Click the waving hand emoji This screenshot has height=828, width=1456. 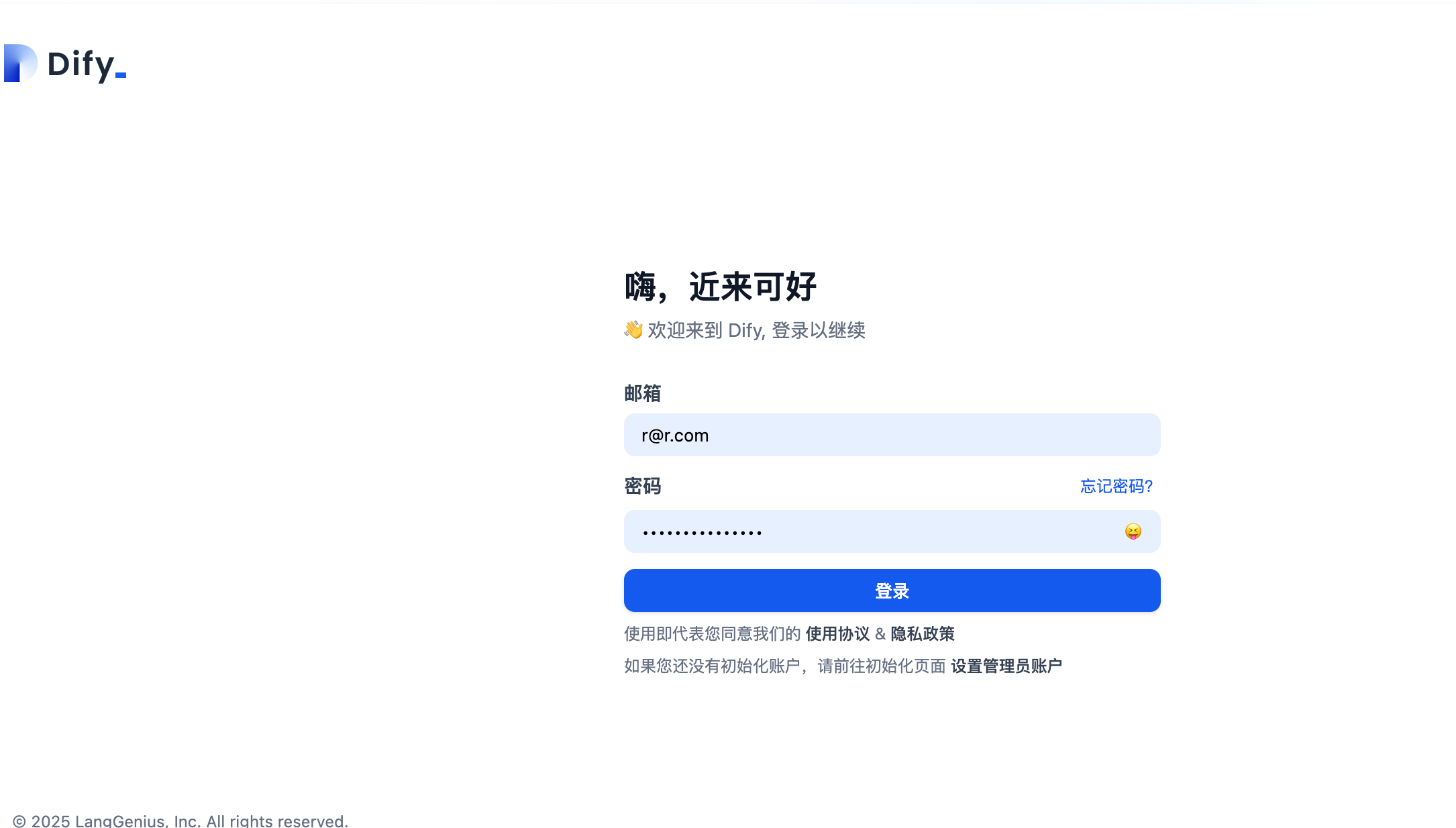point(633,329)
